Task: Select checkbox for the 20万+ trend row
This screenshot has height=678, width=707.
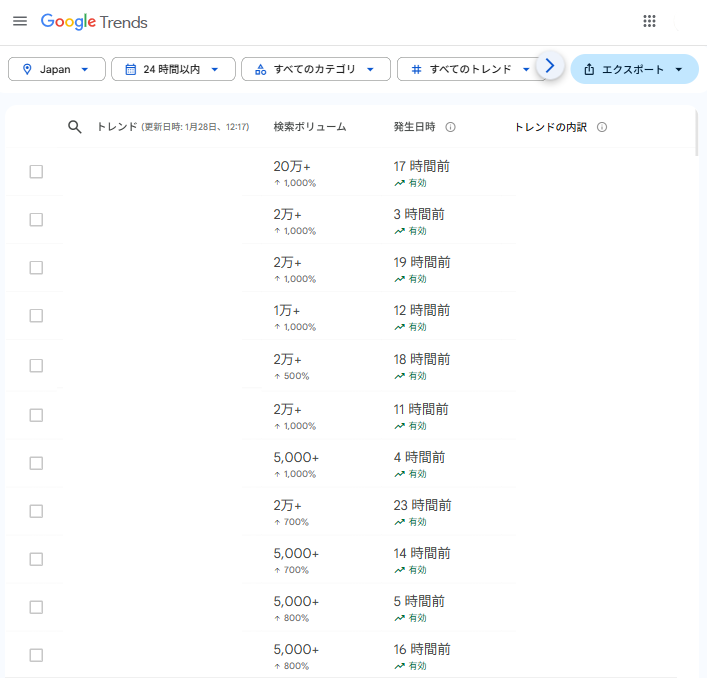Action: click(x=36, y=172)
